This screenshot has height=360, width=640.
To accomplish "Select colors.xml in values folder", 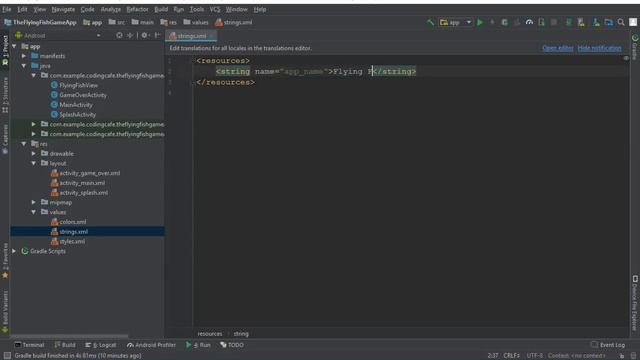I will click(73, 222).
